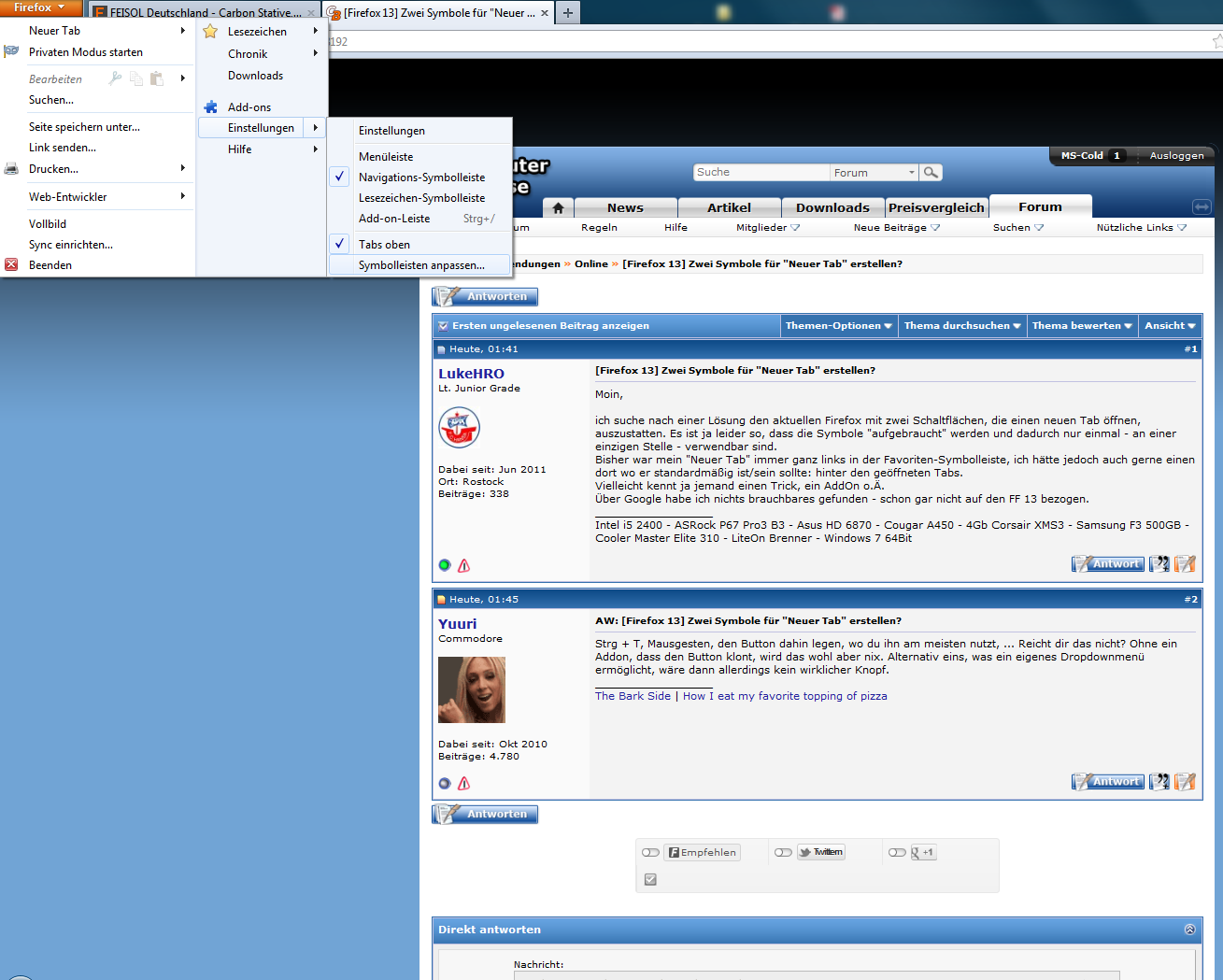Screen dimensions: 1223x980
Task: Click into the Suche input field
Action: click(x=761, y=173)
